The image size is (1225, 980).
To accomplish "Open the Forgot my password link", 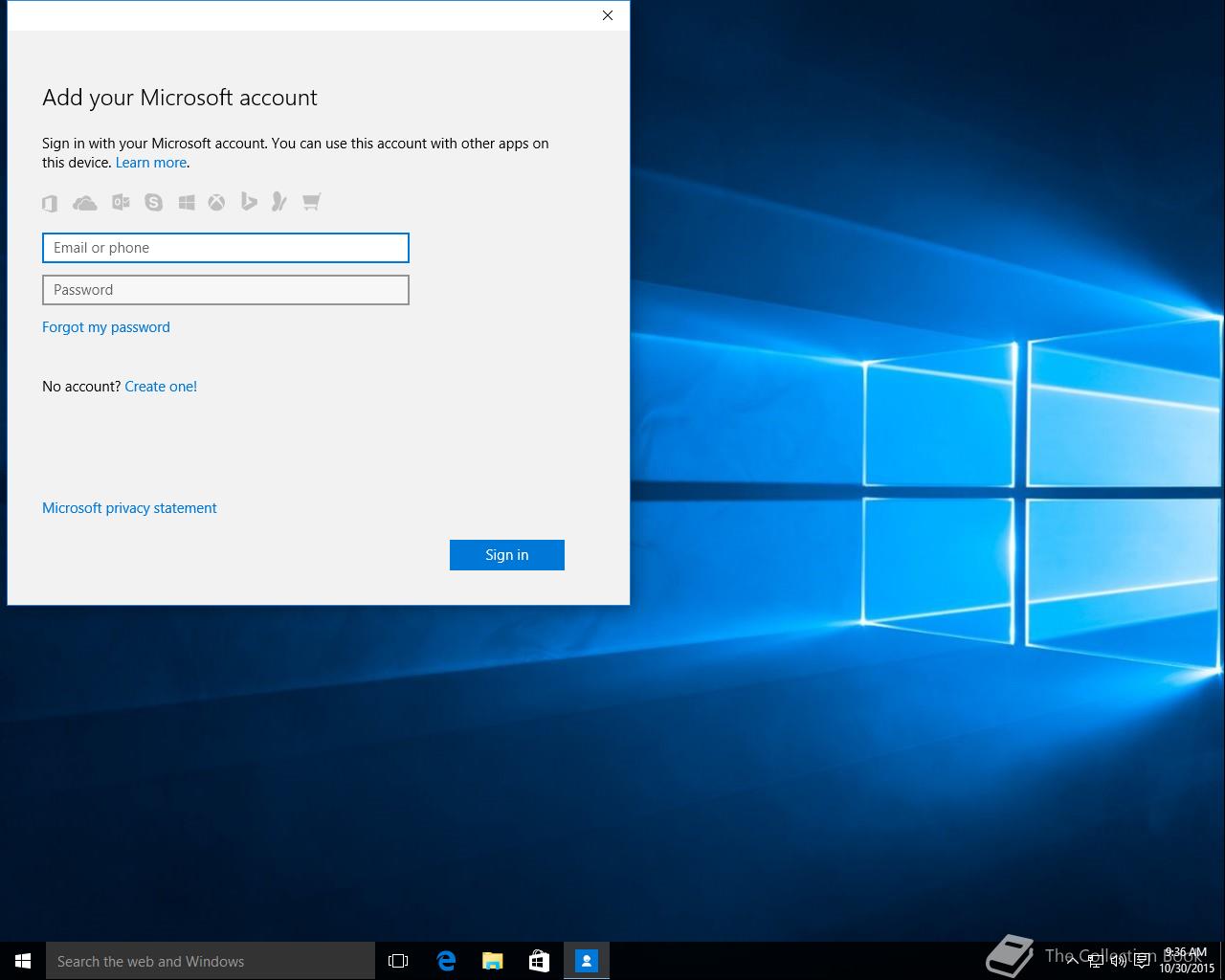I will point(106,327).
